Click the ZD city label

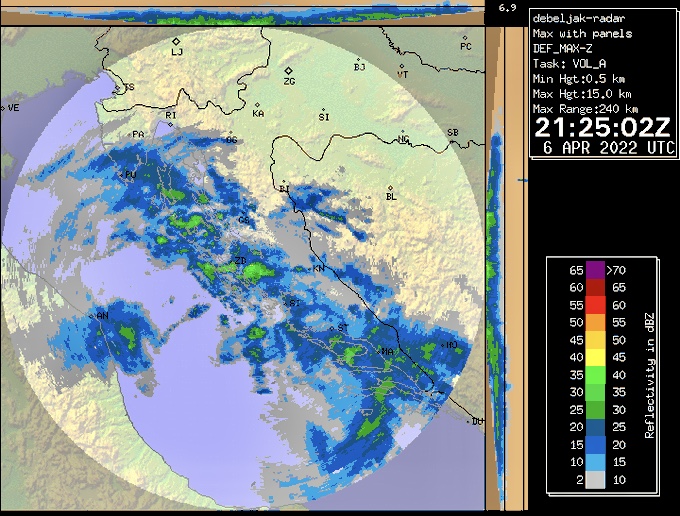point(240,261)
